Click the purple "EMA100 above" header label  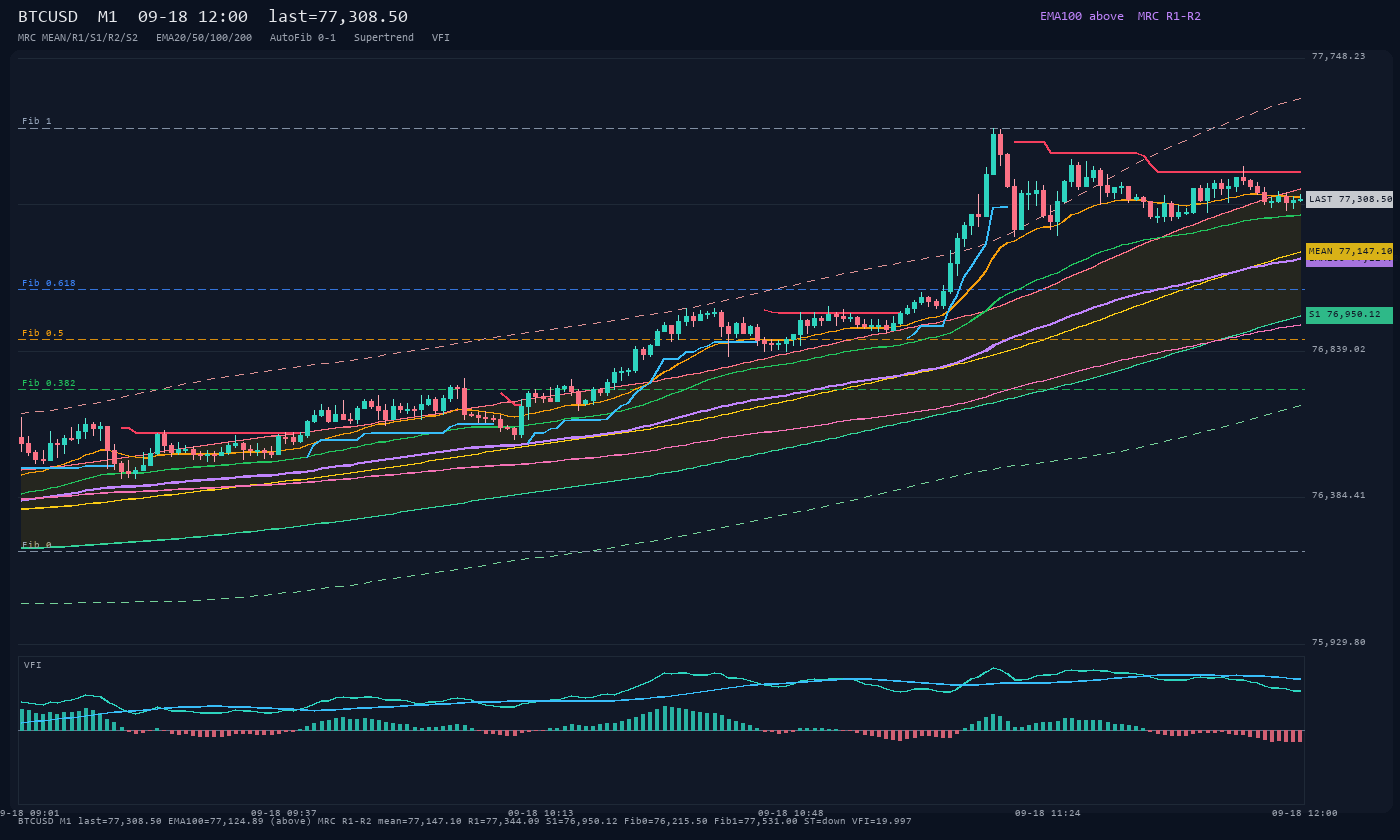click(x=1082, y=16)
